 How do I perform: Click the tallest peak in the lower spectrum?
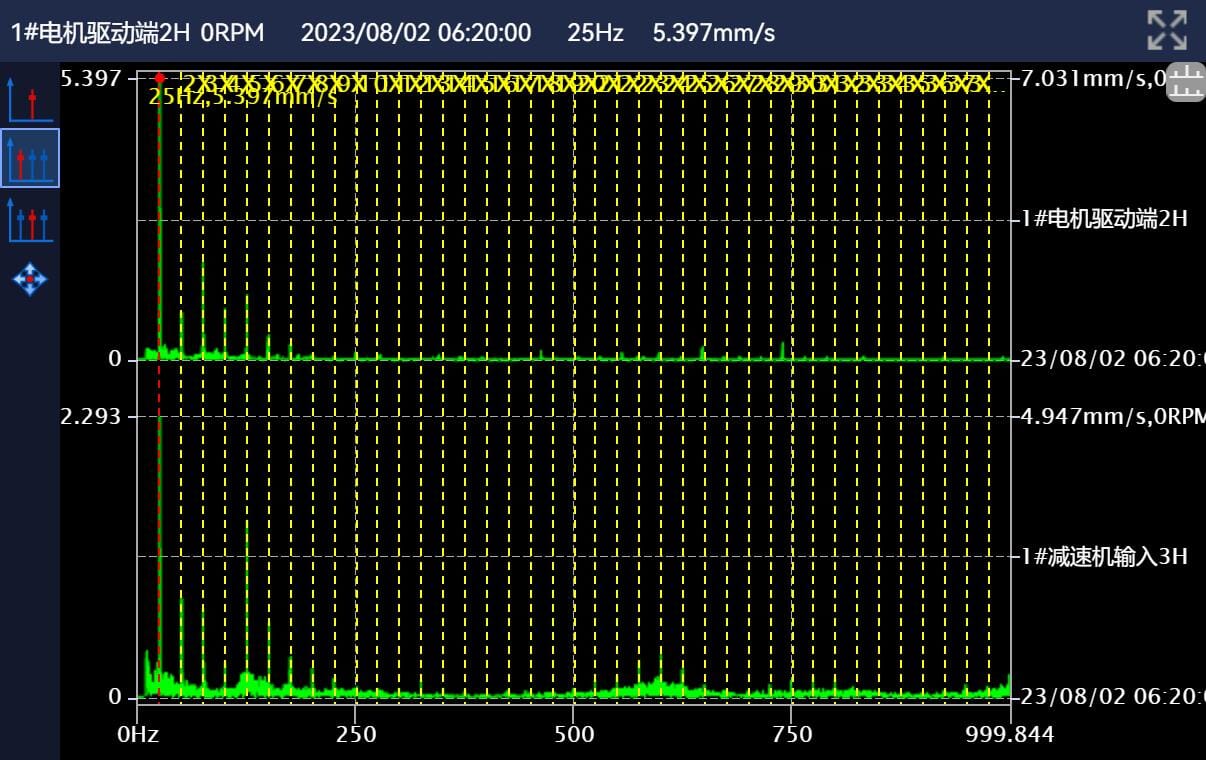(x=159, y=430)
